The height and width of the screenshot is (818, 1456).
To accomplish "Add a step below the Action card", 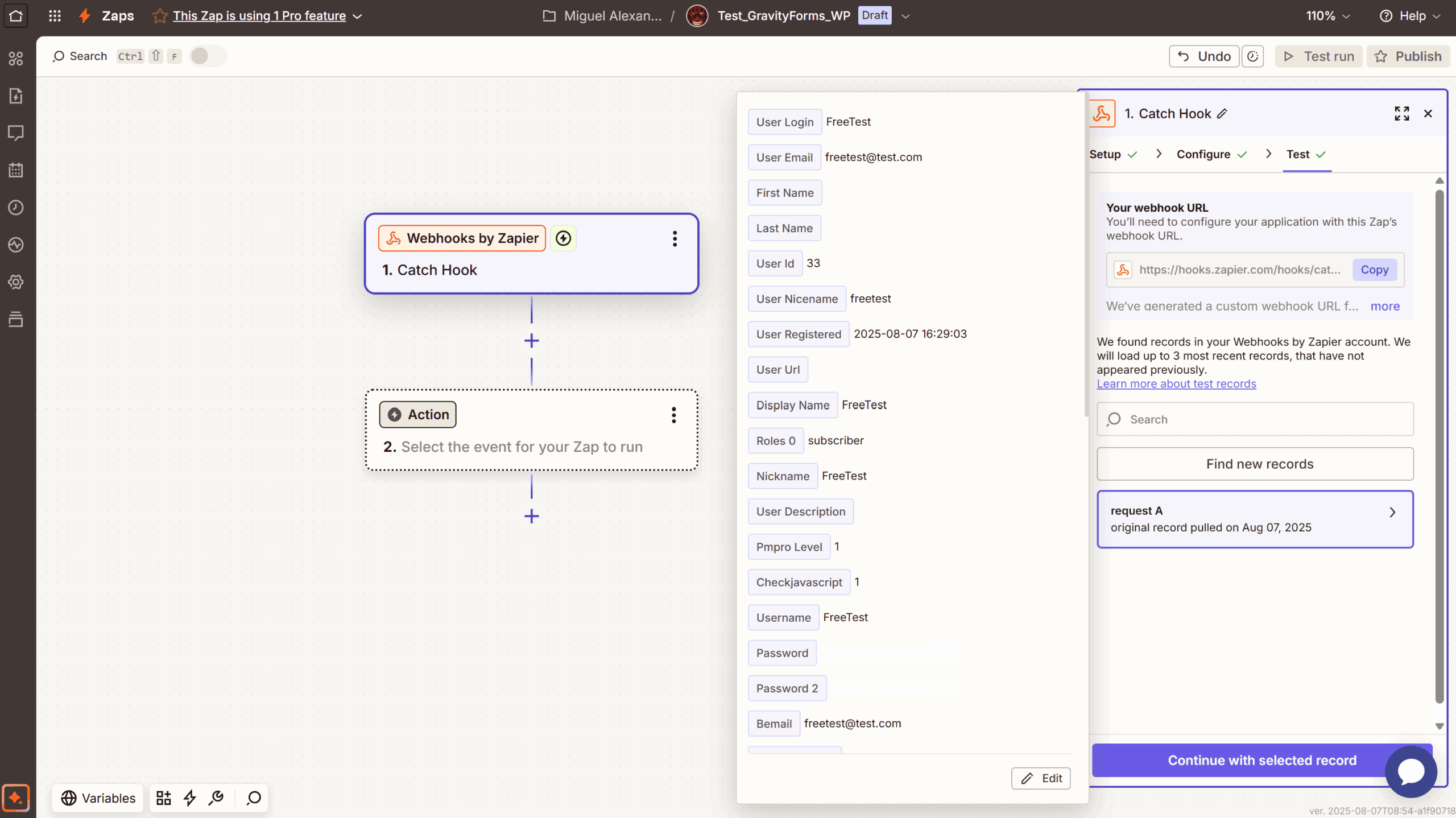I will 531,516.
